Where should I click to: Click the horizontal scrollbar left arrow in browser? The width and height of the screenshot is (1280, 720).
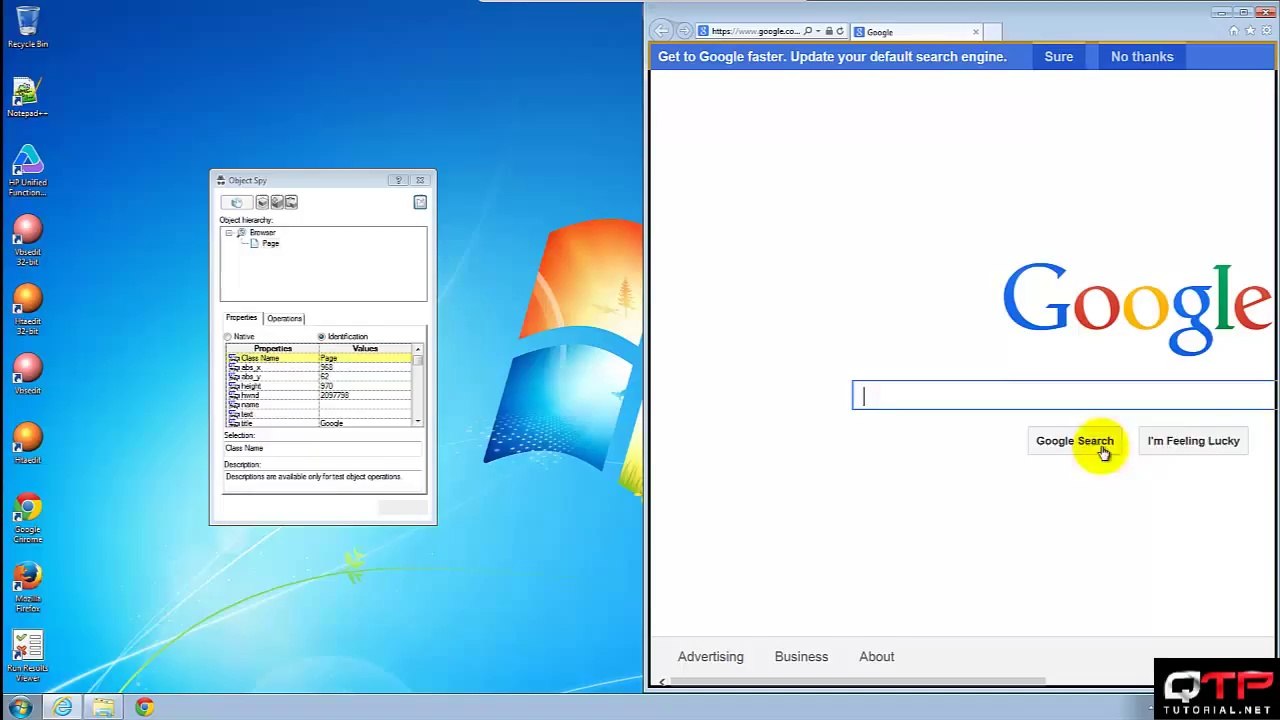coord(661,682)
